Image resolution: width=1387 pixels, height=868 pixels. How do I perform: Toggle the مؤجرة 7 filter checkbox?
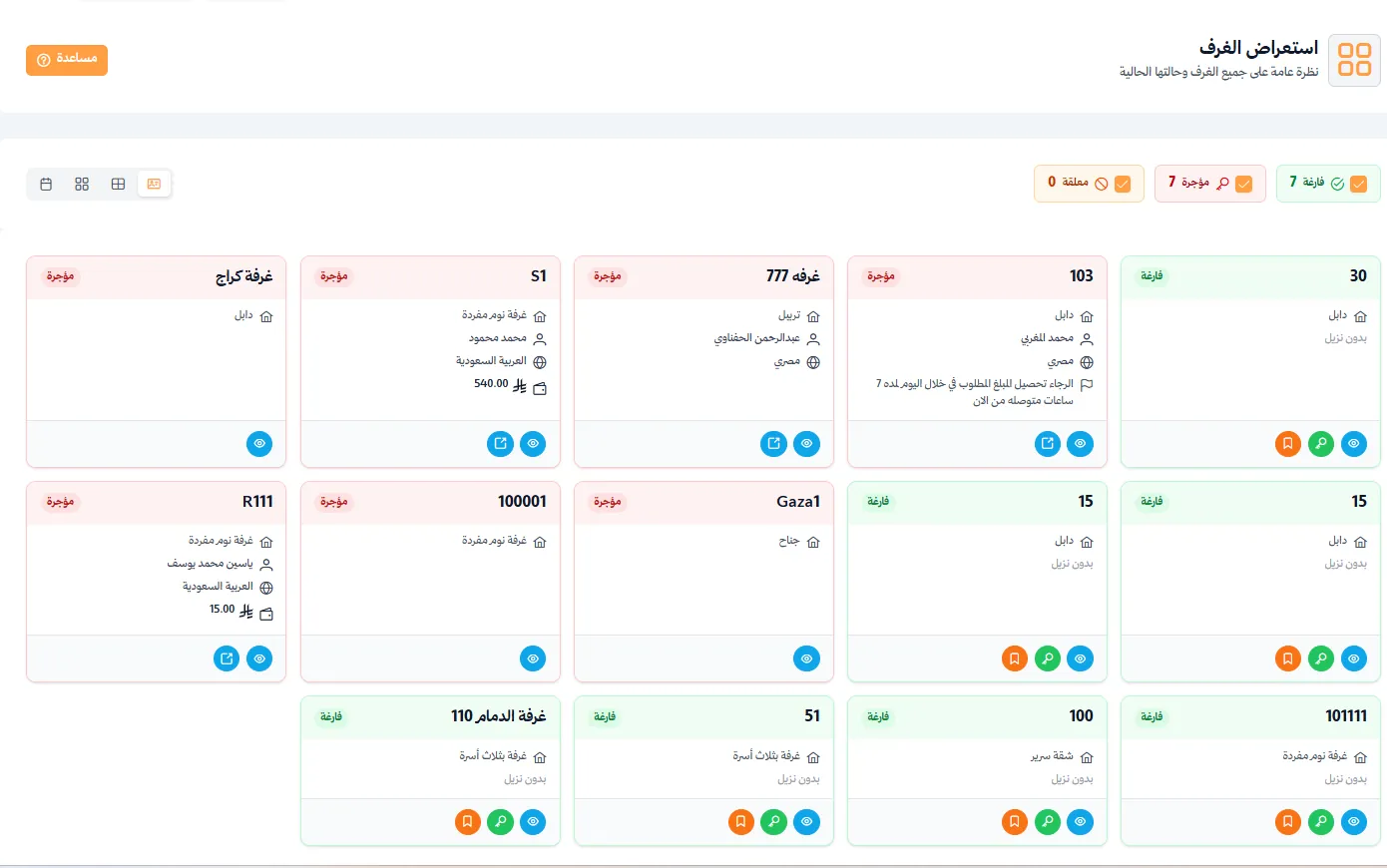[x=1243, y=184]
